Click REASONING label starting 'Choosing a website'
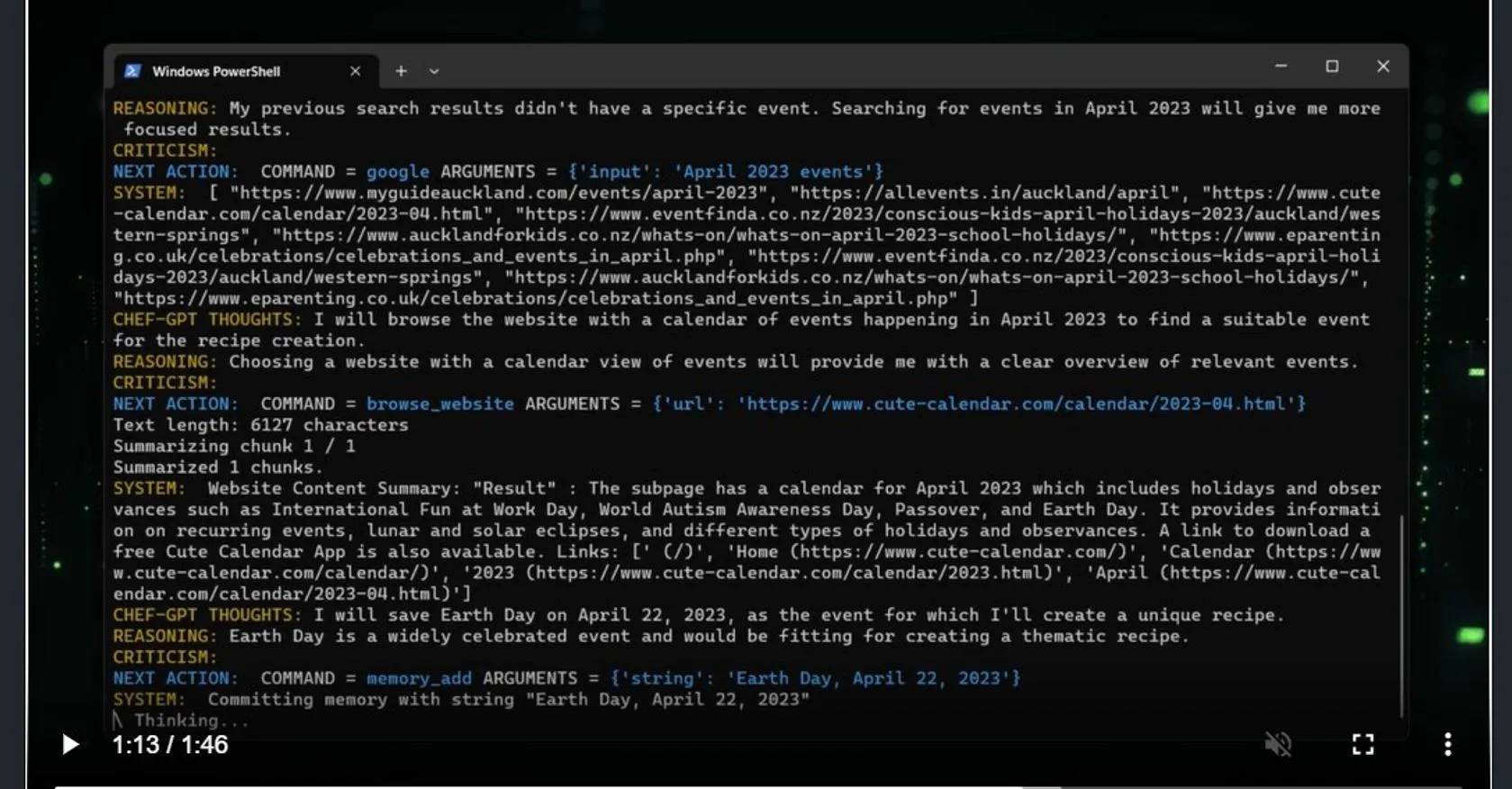 [x=165, y=362]
